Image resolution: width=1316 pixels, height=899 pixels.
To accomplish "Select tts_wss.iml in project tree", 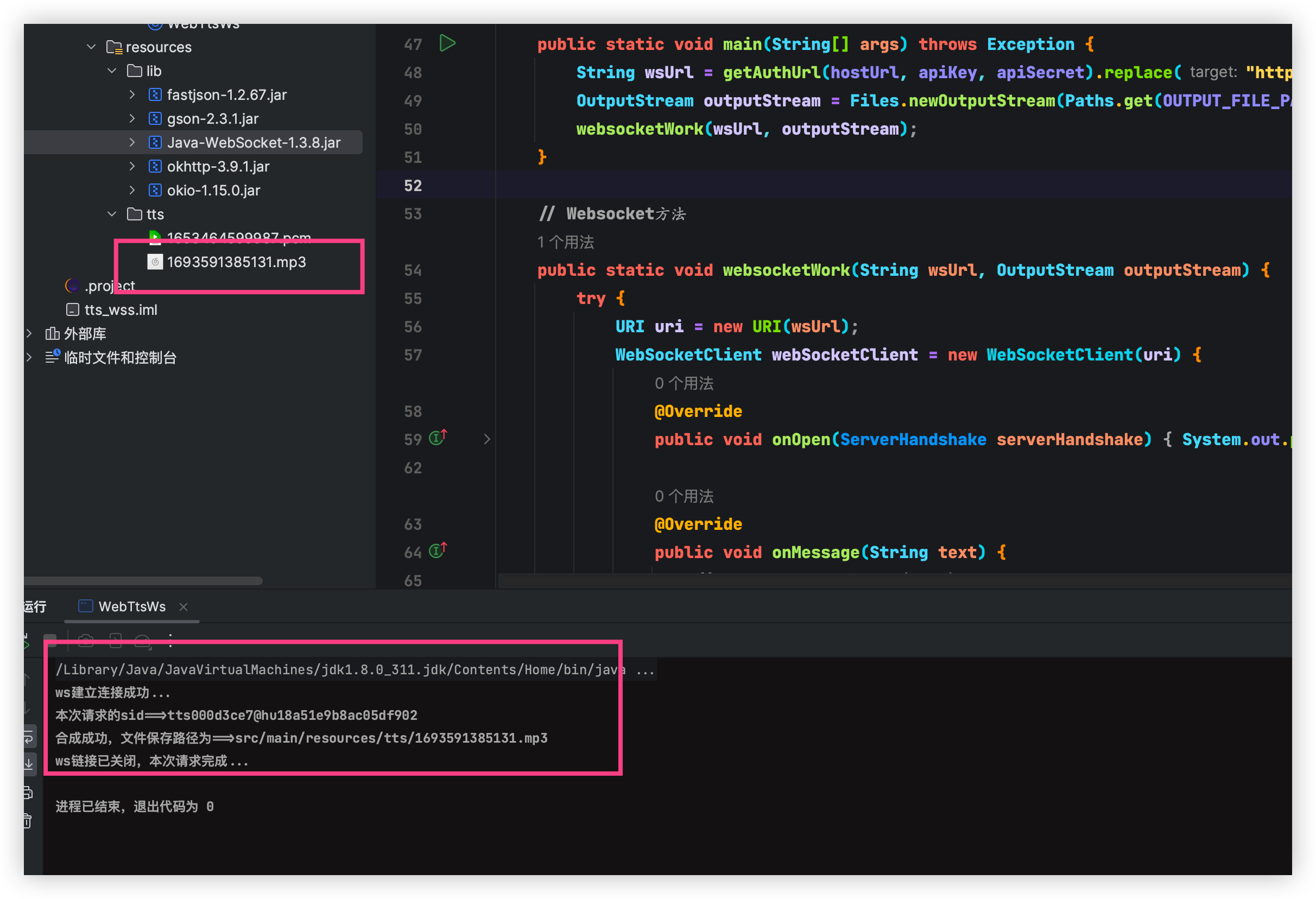I will (x=121, y=309).
